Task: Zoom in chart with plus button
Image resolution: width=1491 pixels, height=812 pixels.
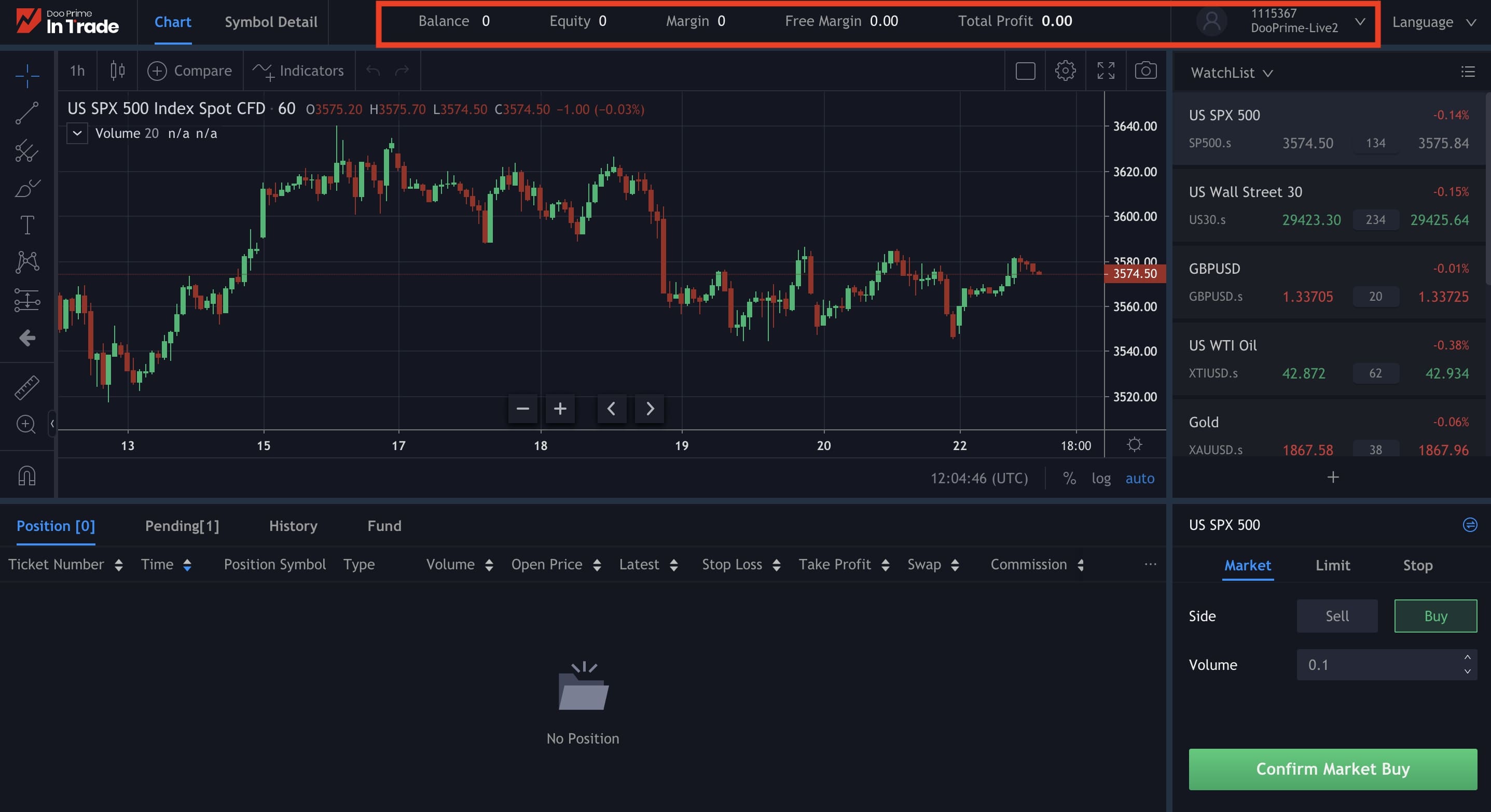Action: click(560, 409)
